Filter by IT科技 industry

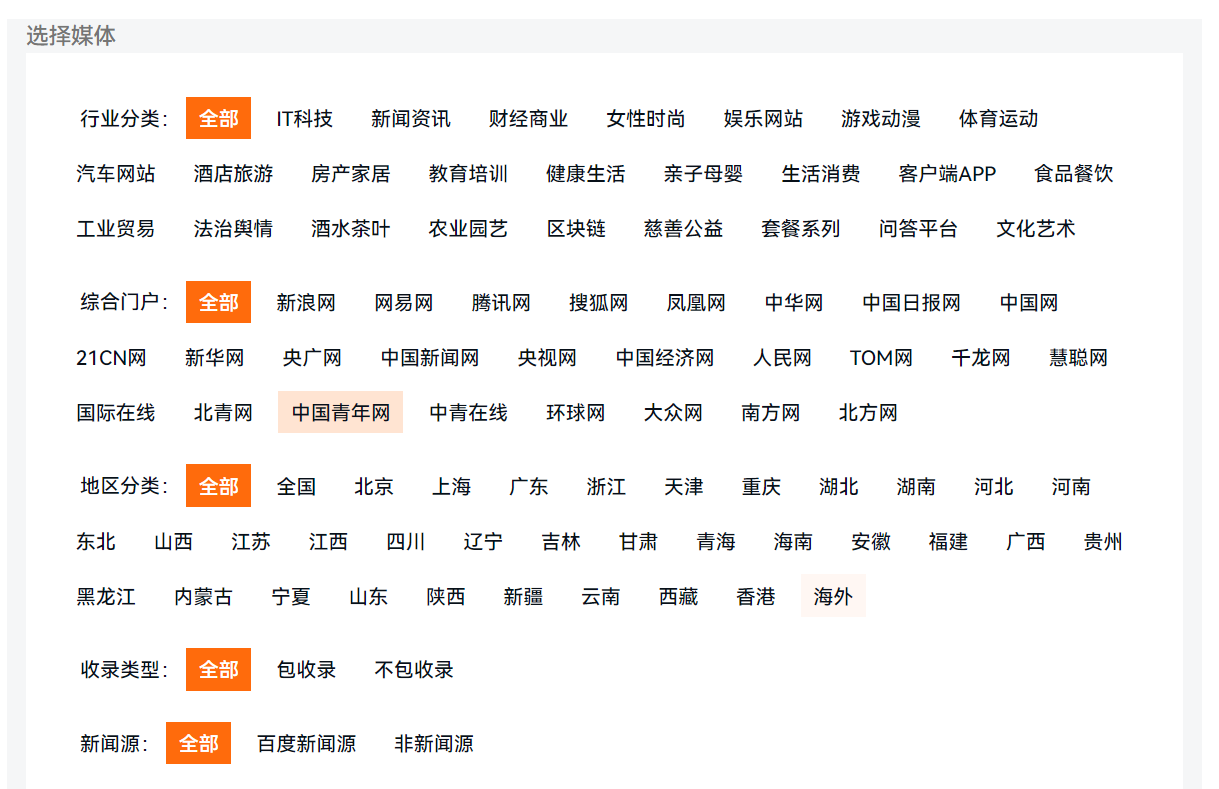[x=305, y=118]
